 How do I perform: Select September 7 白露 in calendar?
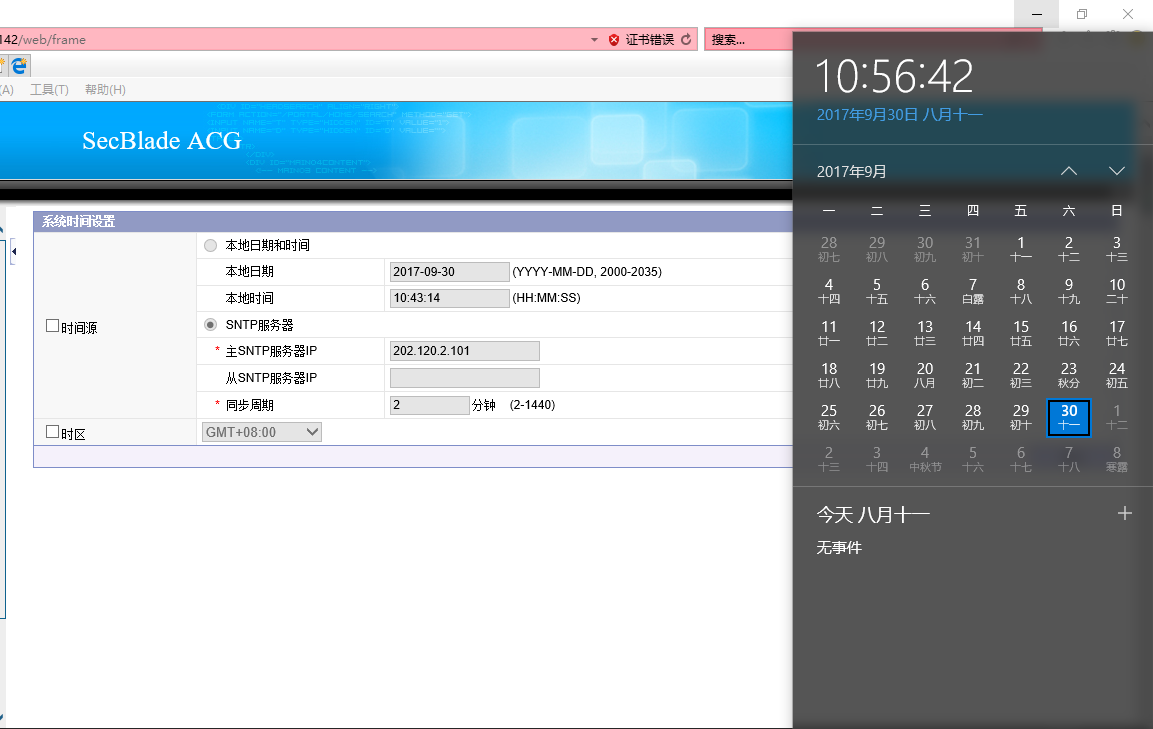973,291
